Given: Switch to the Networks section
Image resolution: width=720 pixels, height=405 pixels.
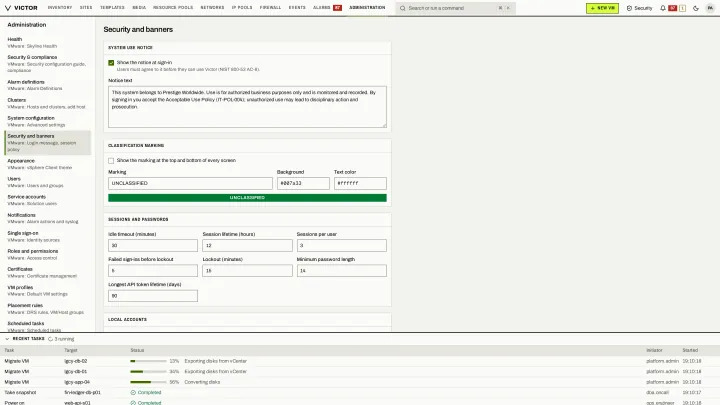Looking at the screenshot, I should click(212, 8).
